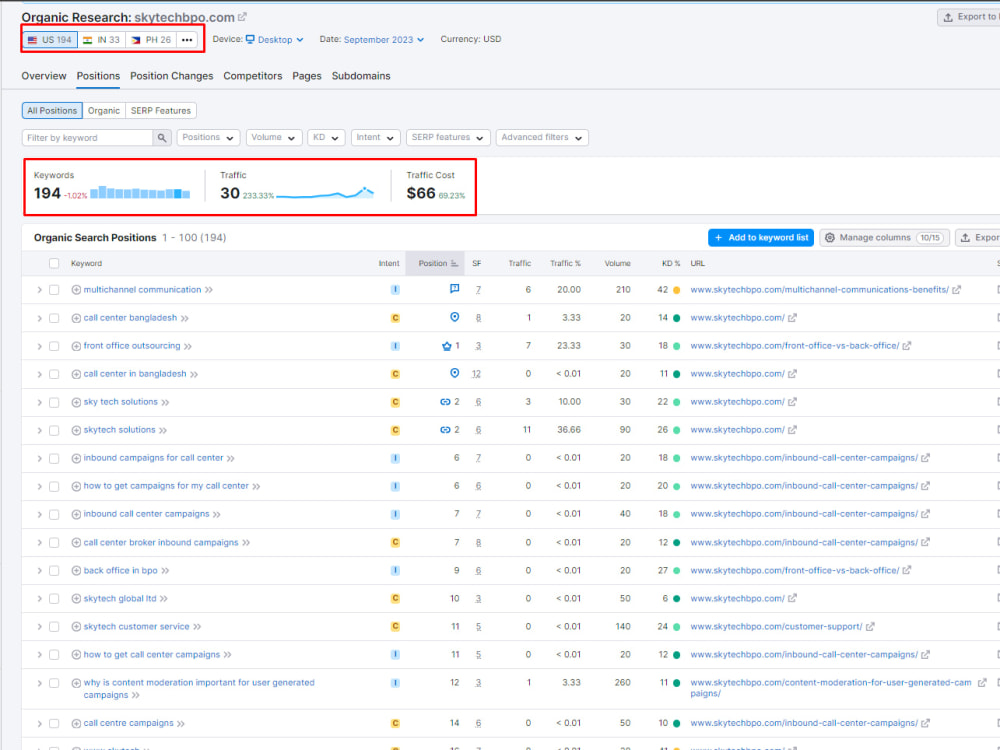Screen dimensions: 1000x750
Task: Click the Position column sort icon
Action: 454,263
